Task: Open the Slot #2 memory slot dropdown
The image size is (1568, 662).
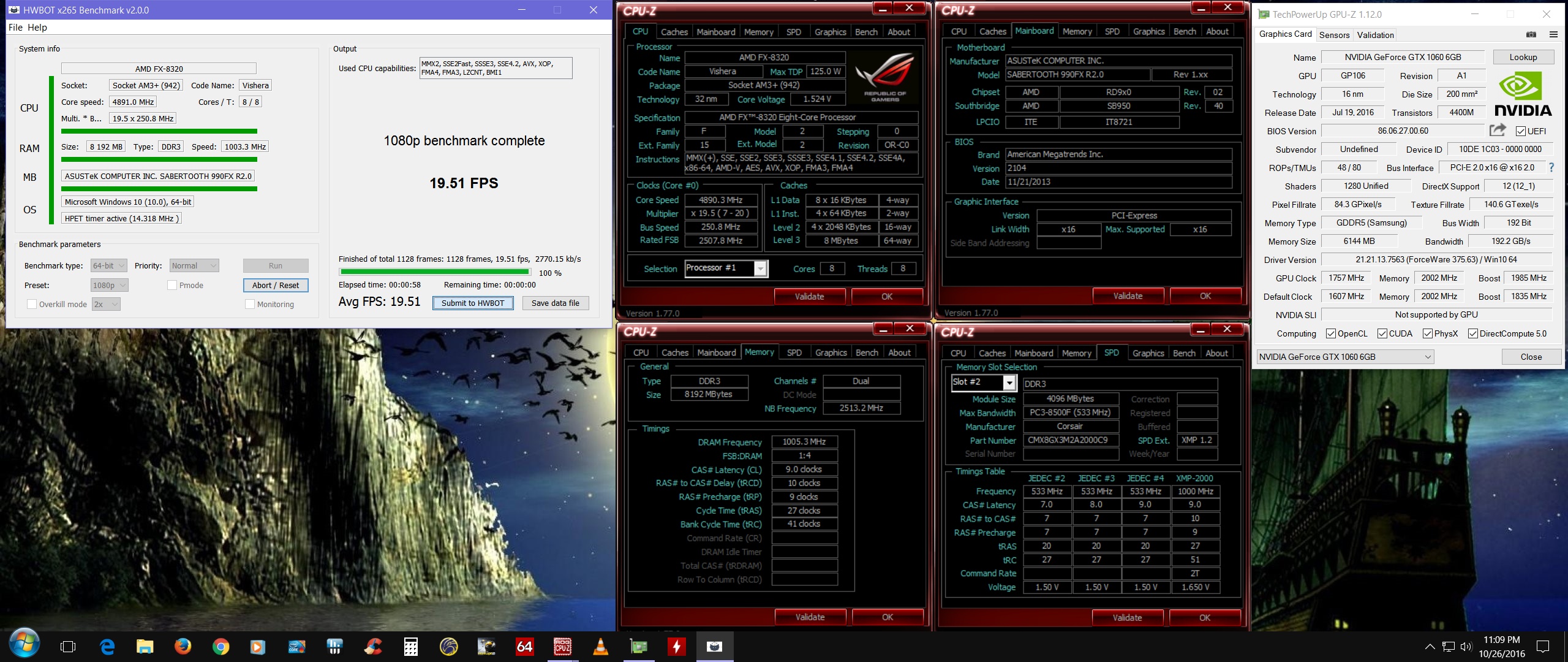Action: pos(984,382)
